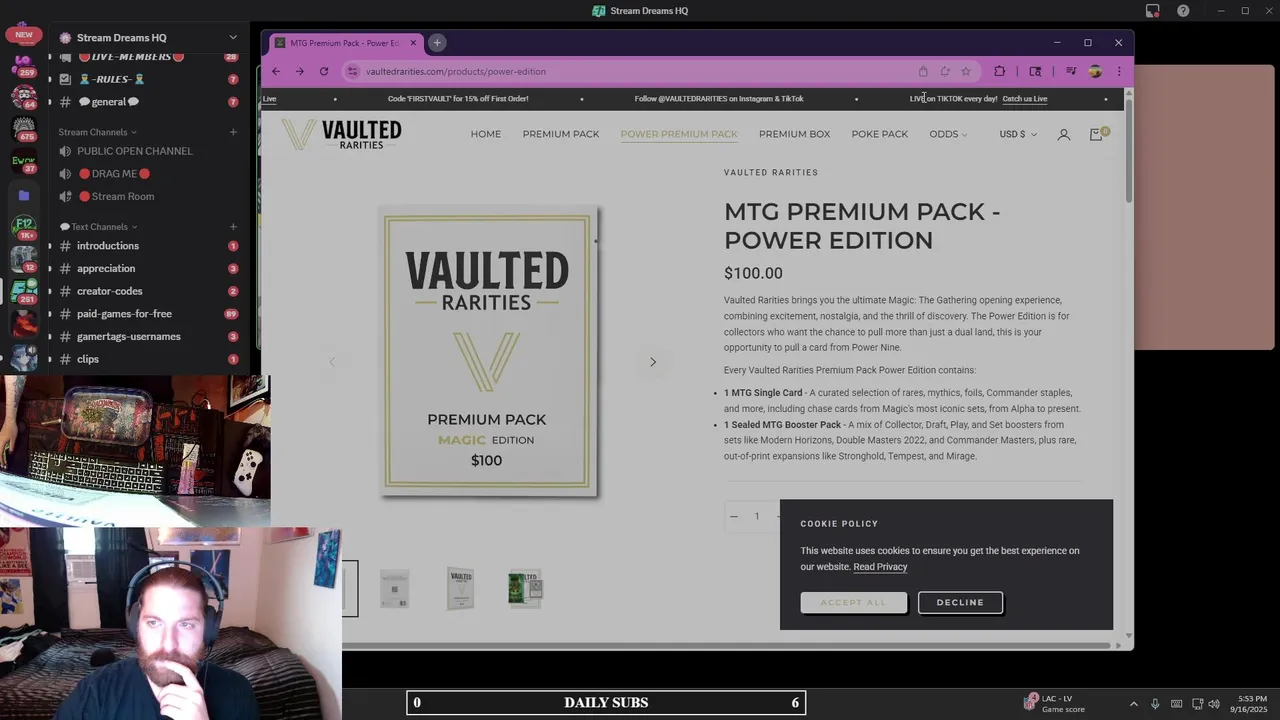Go to HOME in site navigation
The height and width of the screenshot is (720, 1280).
pos(486,134)
